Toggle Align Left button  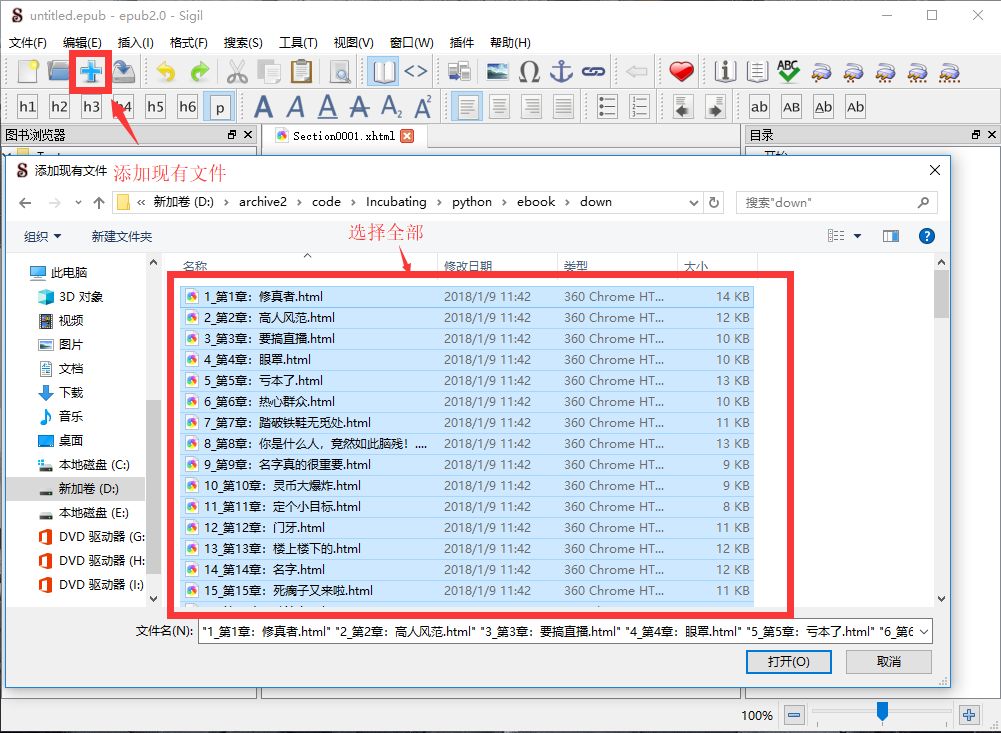(467, 107)
